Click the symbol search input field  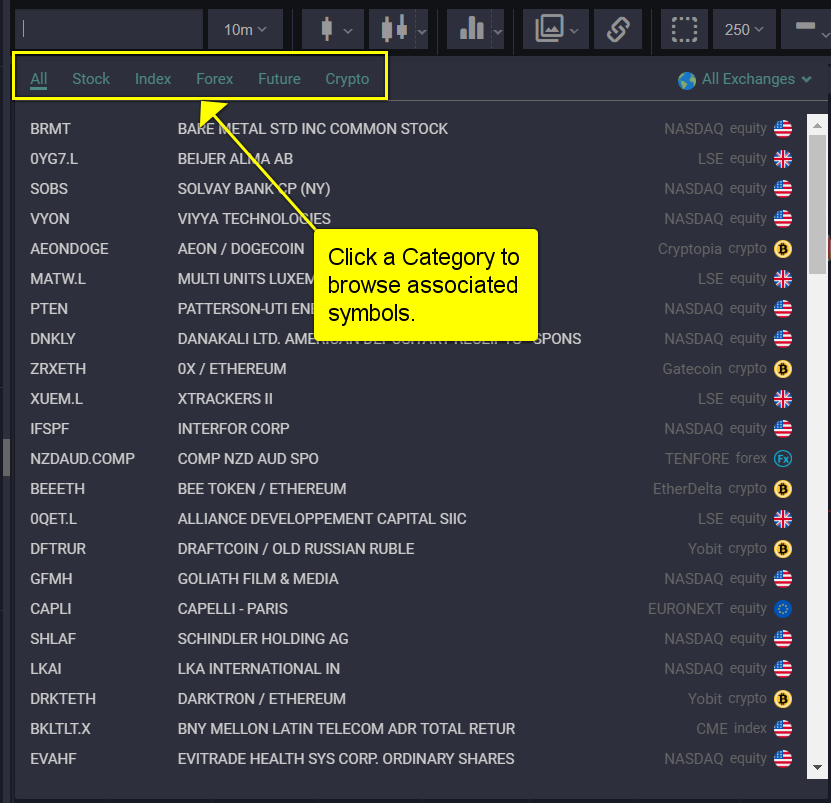coord(109,29)
